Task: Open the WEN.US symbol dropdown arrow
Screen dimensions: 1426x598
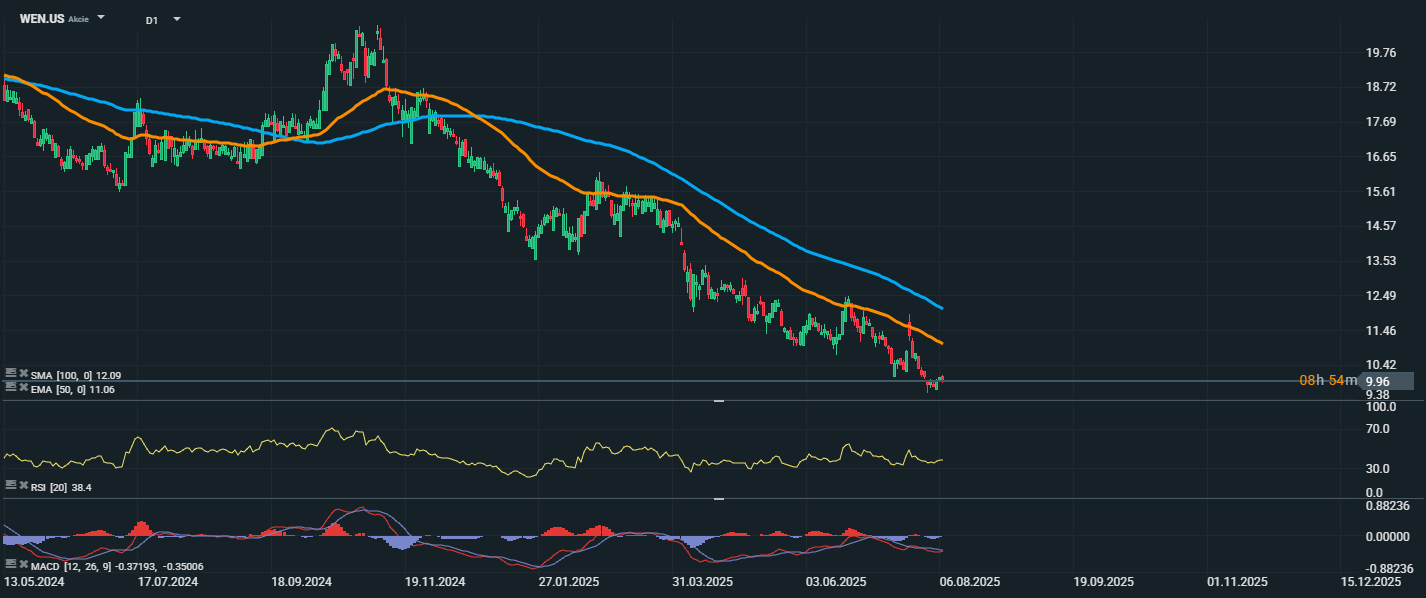Action: click(x=101, y=18)
